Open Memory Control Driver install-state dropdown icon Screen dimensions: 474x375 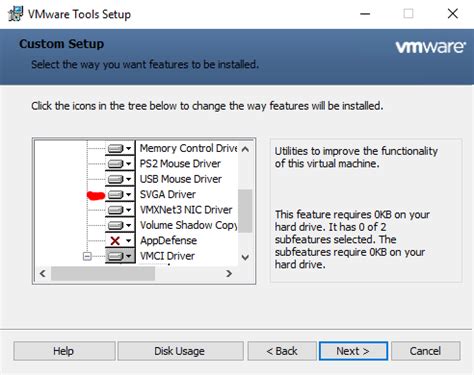pos(120,148)
